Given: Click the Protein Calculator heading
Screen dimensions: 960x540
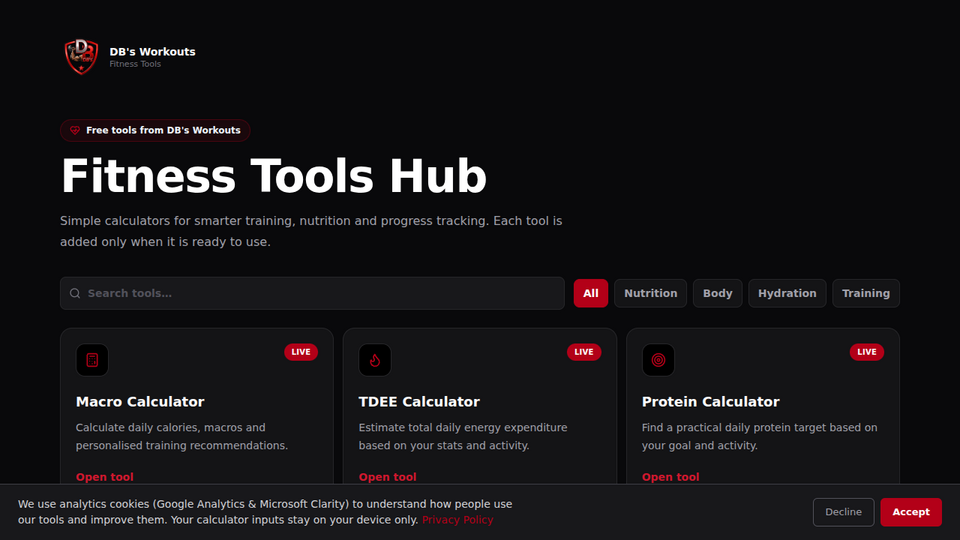Looking at the screenshot, I should tap(710, 402).
